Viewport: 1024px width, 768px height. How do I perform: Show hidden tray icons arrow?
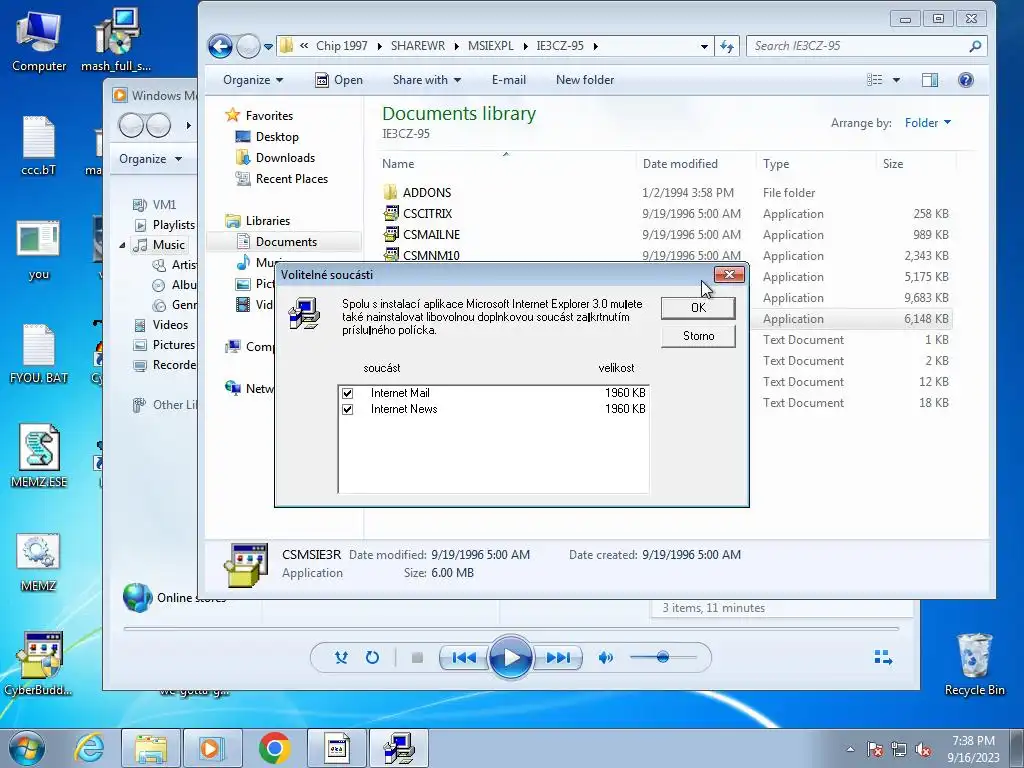tap(850, 749)
